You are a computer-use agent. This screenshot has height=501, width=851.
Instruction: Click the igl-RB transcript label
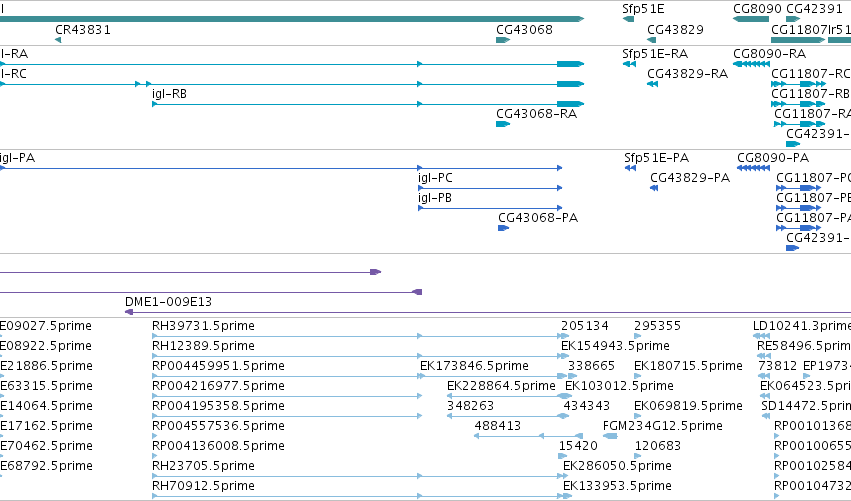pos(169,94)
